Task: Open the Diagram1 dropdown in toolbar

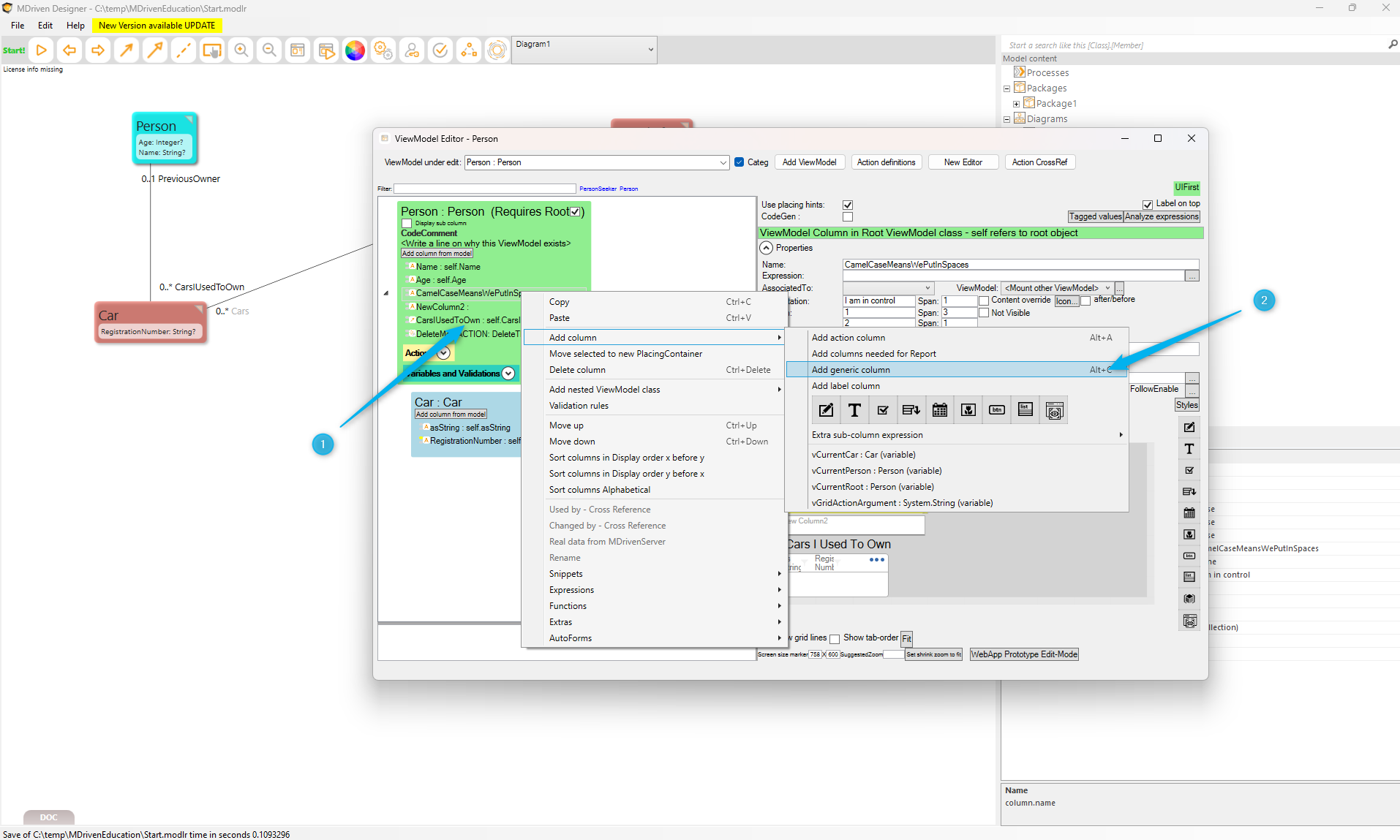Action: coord(650,50)
